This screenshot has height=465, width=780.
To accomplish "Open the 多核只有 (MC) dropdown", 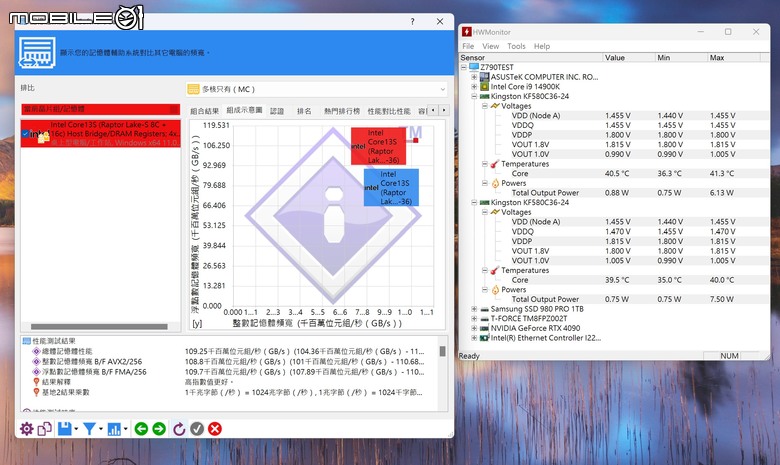I will (442, 90).
